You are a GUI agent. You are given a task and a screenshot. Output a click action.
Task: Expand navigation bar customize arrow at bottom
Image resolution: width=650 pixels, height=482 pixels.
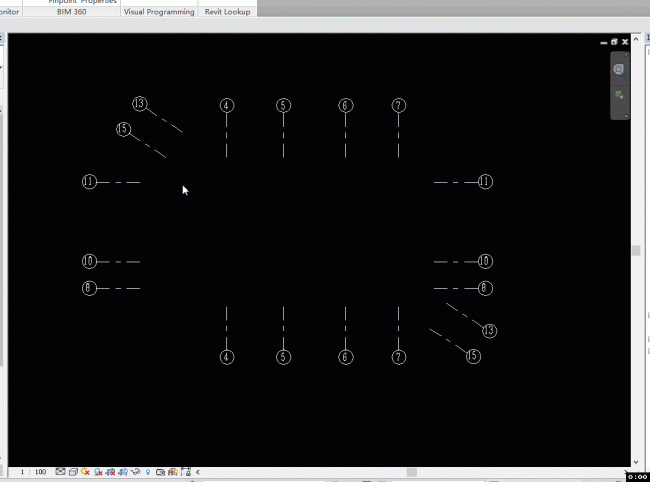[x=626, y=115]
